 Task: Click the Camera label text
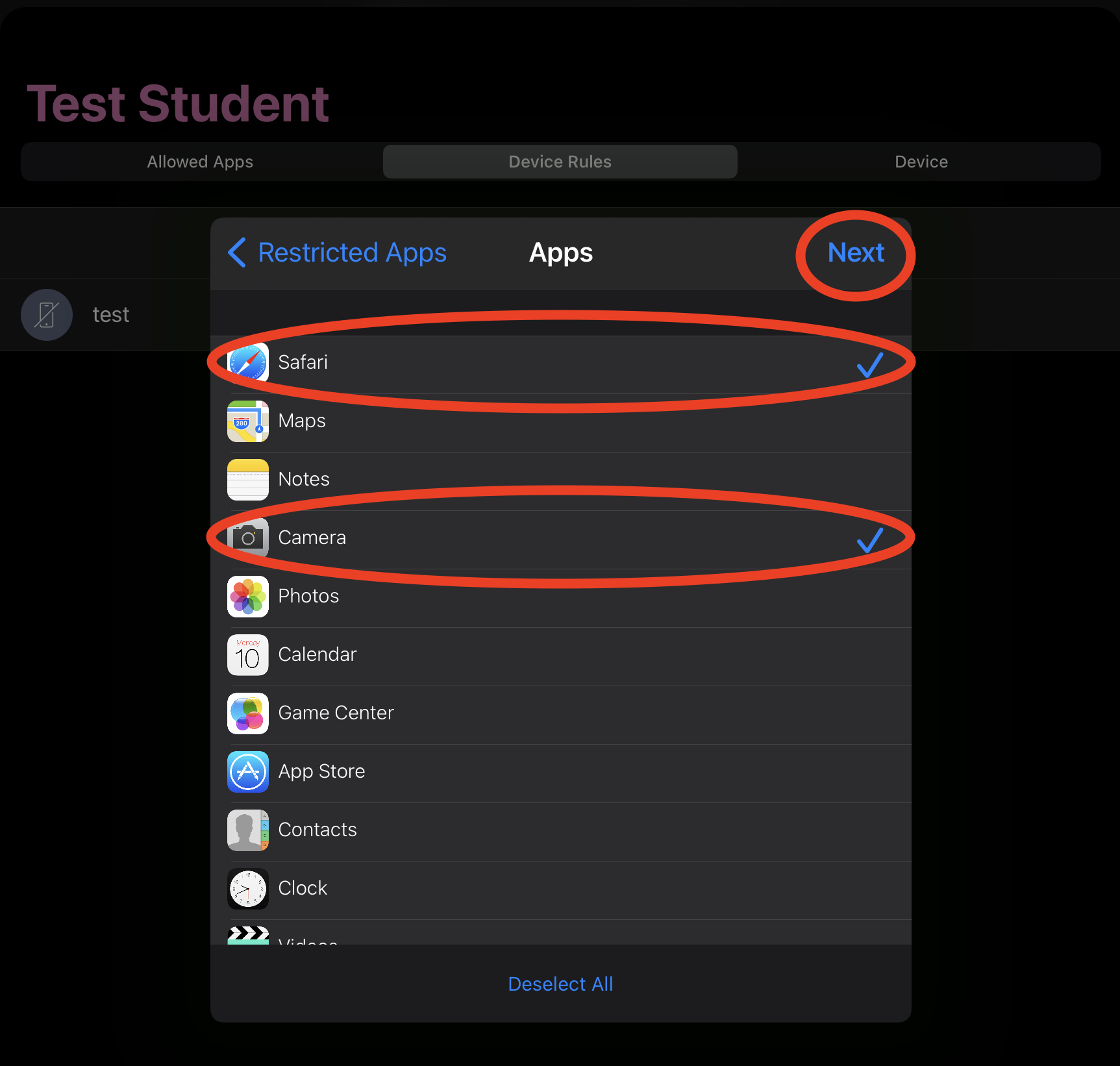pos(312,538)
